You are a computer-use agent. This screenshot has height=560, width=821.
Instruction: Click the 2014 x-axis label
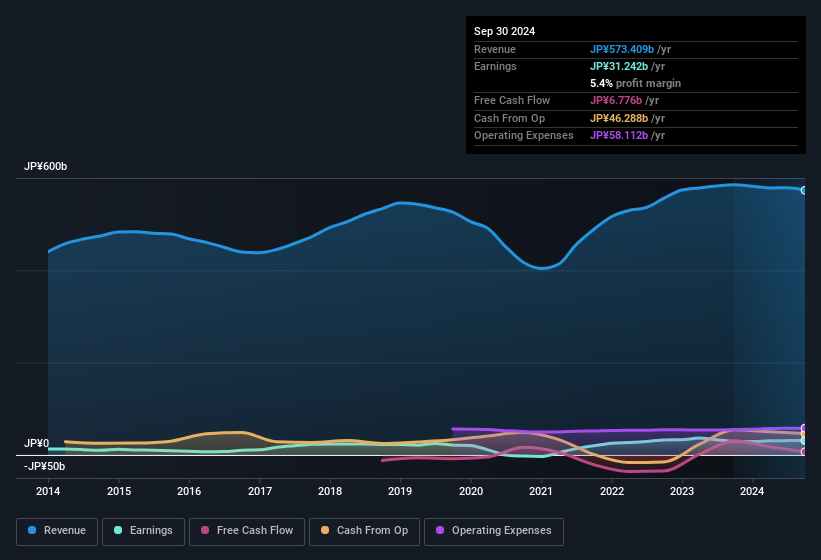(x=48, y=491)
